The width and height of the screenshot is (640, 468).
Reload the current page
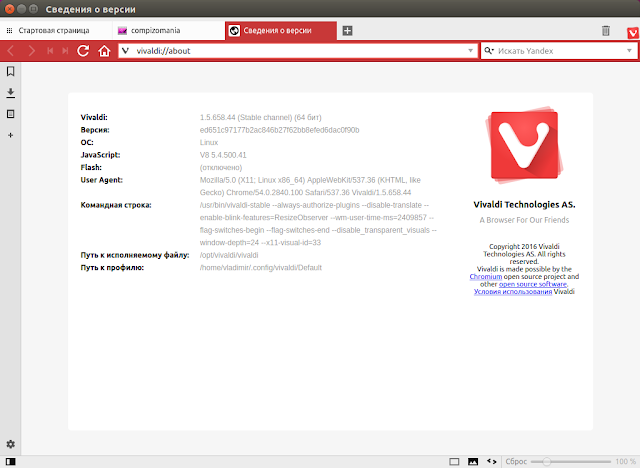[83, 51]
